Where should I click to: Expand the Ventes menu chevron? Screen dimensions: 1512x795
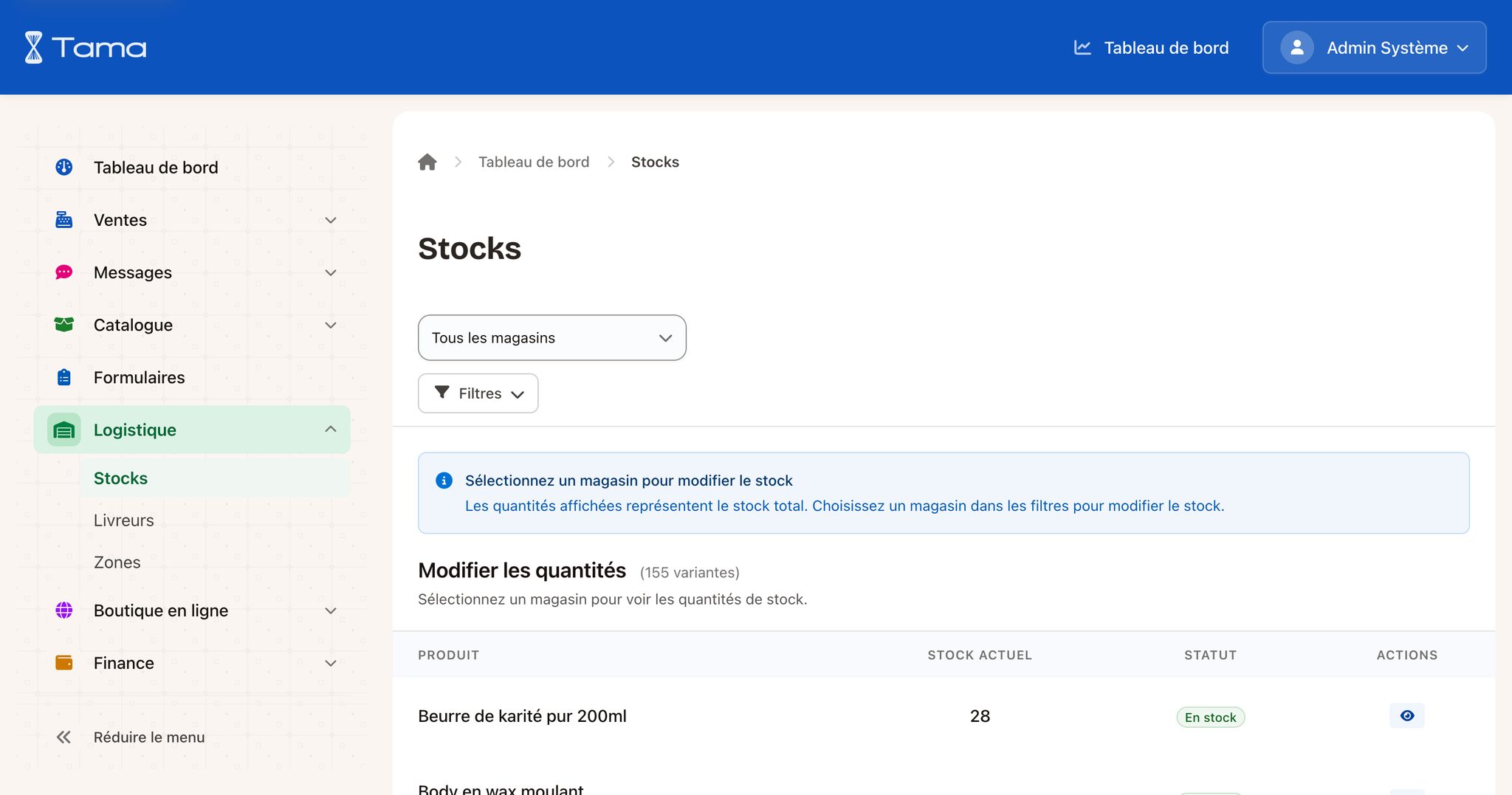(331, 220)
